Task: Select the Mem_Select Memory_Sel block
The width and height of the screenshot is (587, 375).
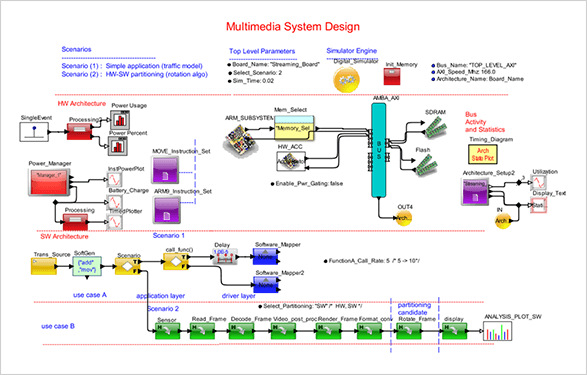Action: tap(294, 127)
